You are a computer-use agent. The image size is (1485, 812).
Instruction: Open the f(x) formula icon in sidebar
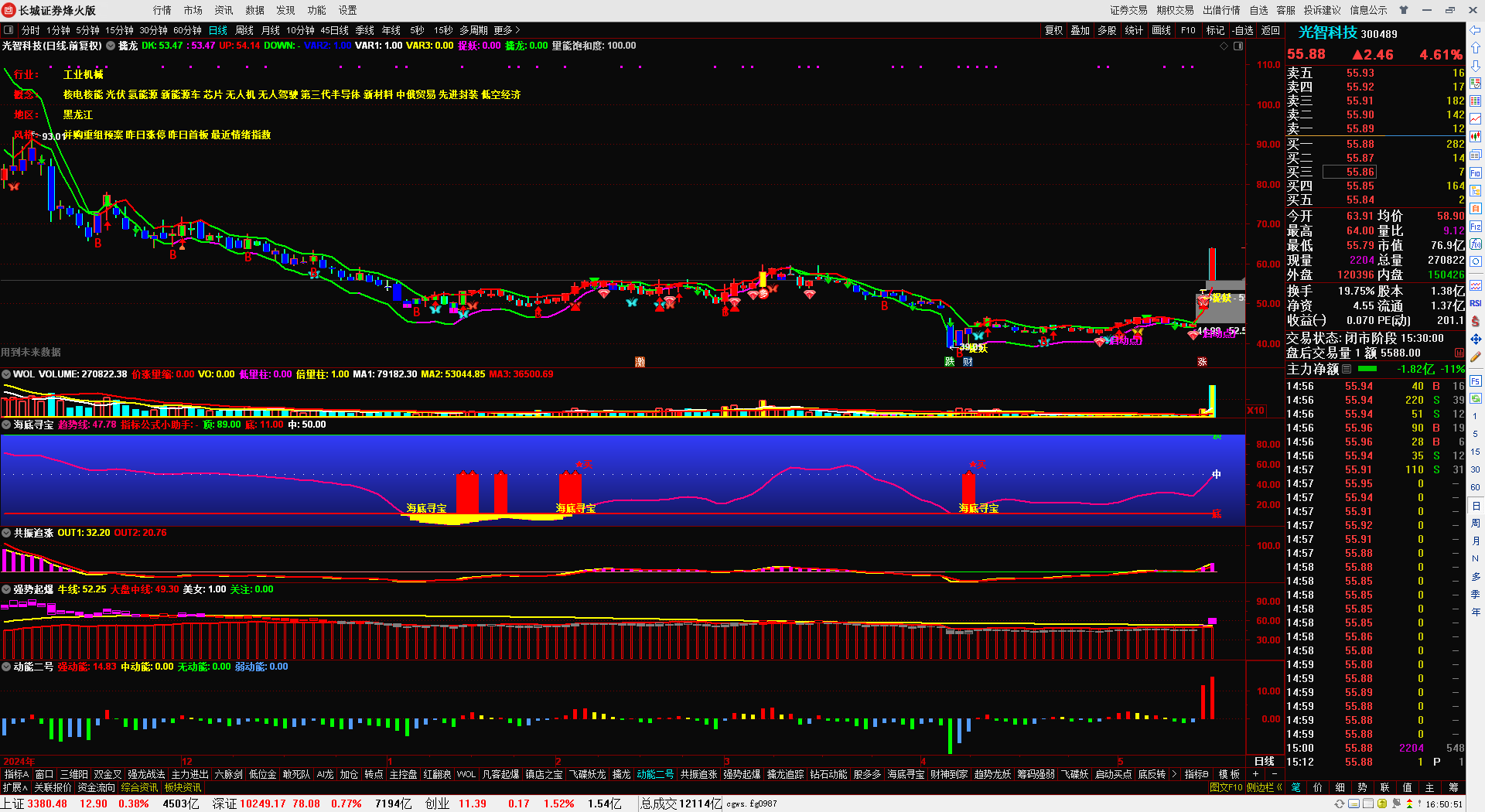(1476, 244)
